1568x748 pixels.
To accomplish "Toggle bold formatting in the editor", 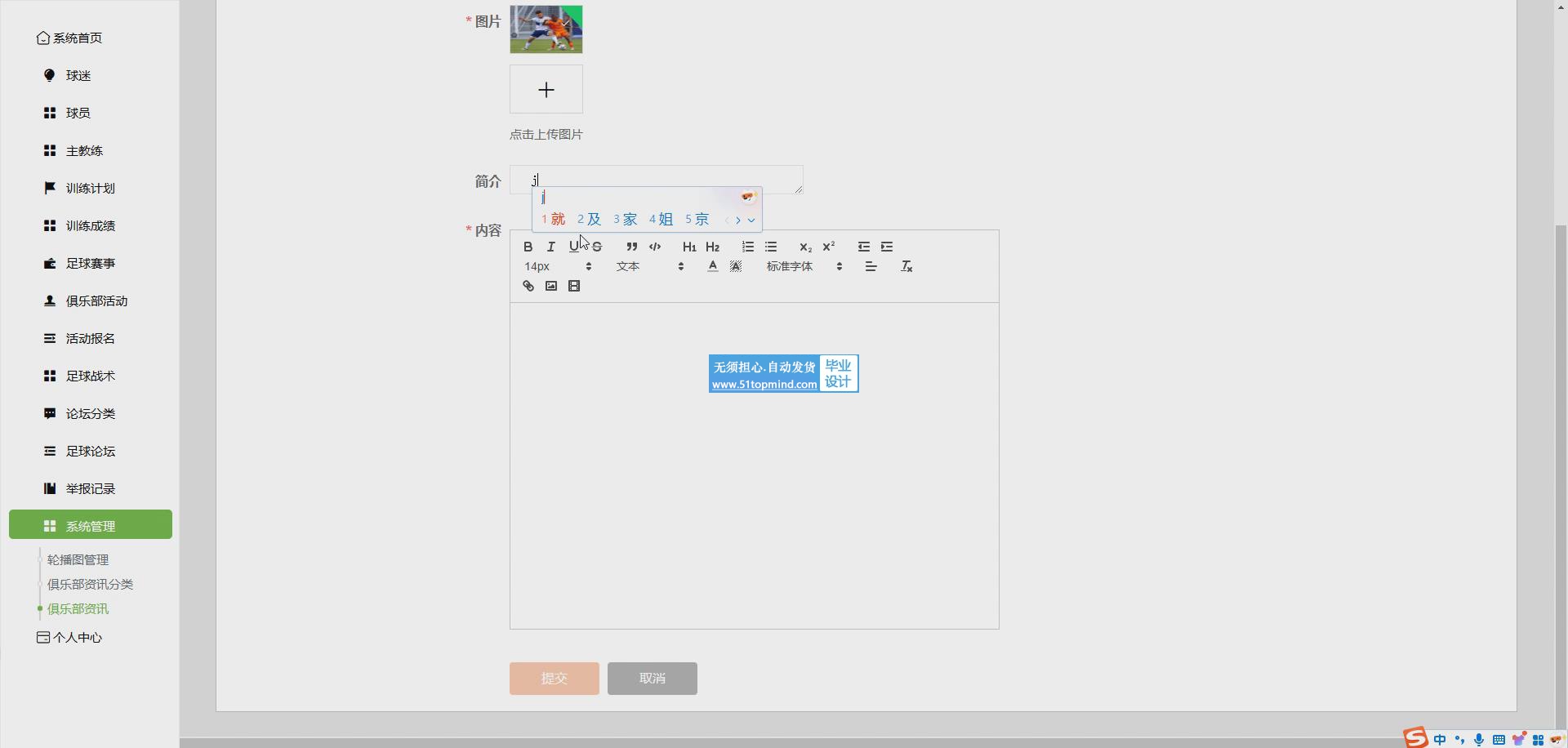I will point(528,247).
